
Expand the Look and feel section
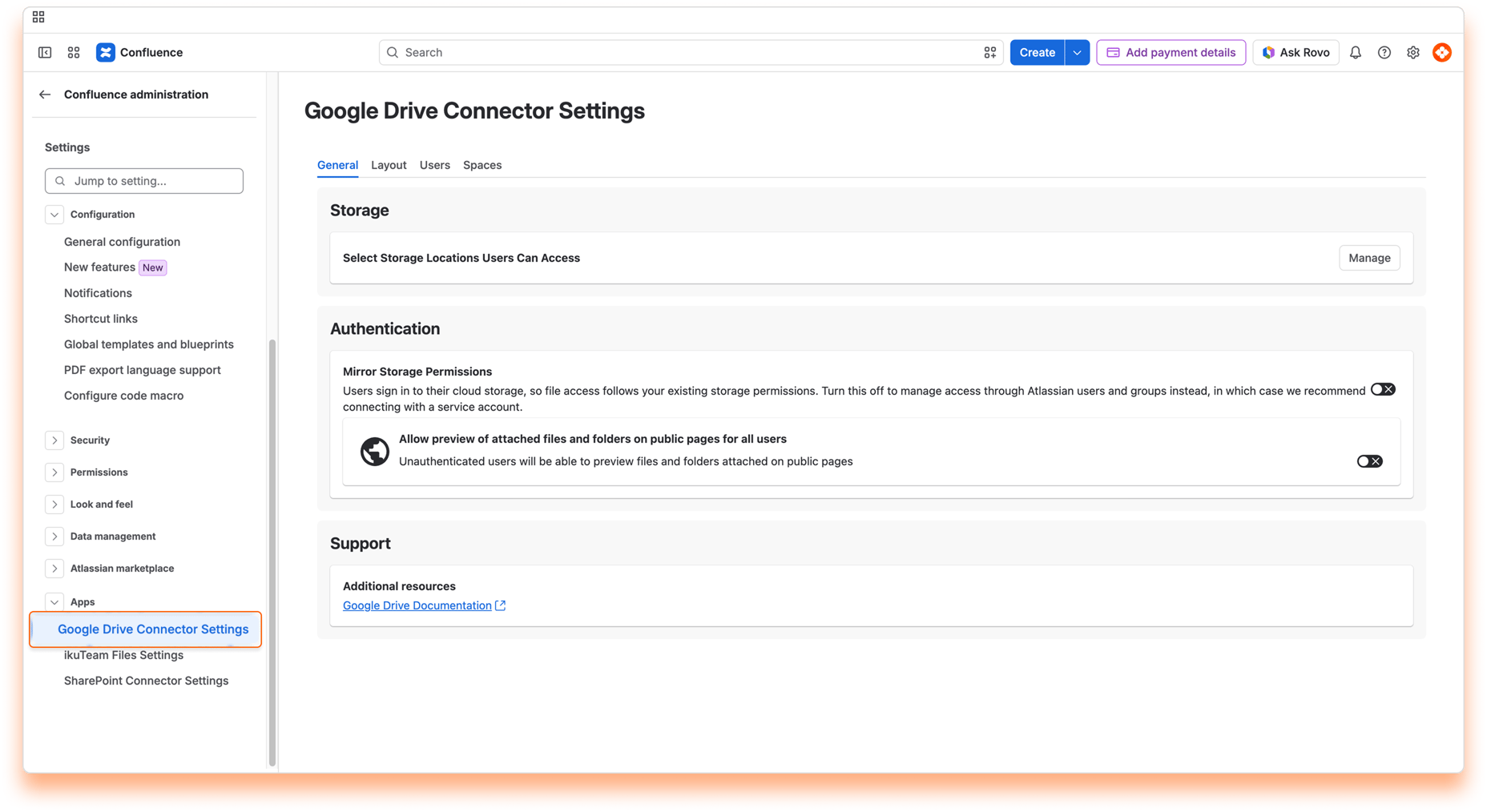tap(54, 504)
